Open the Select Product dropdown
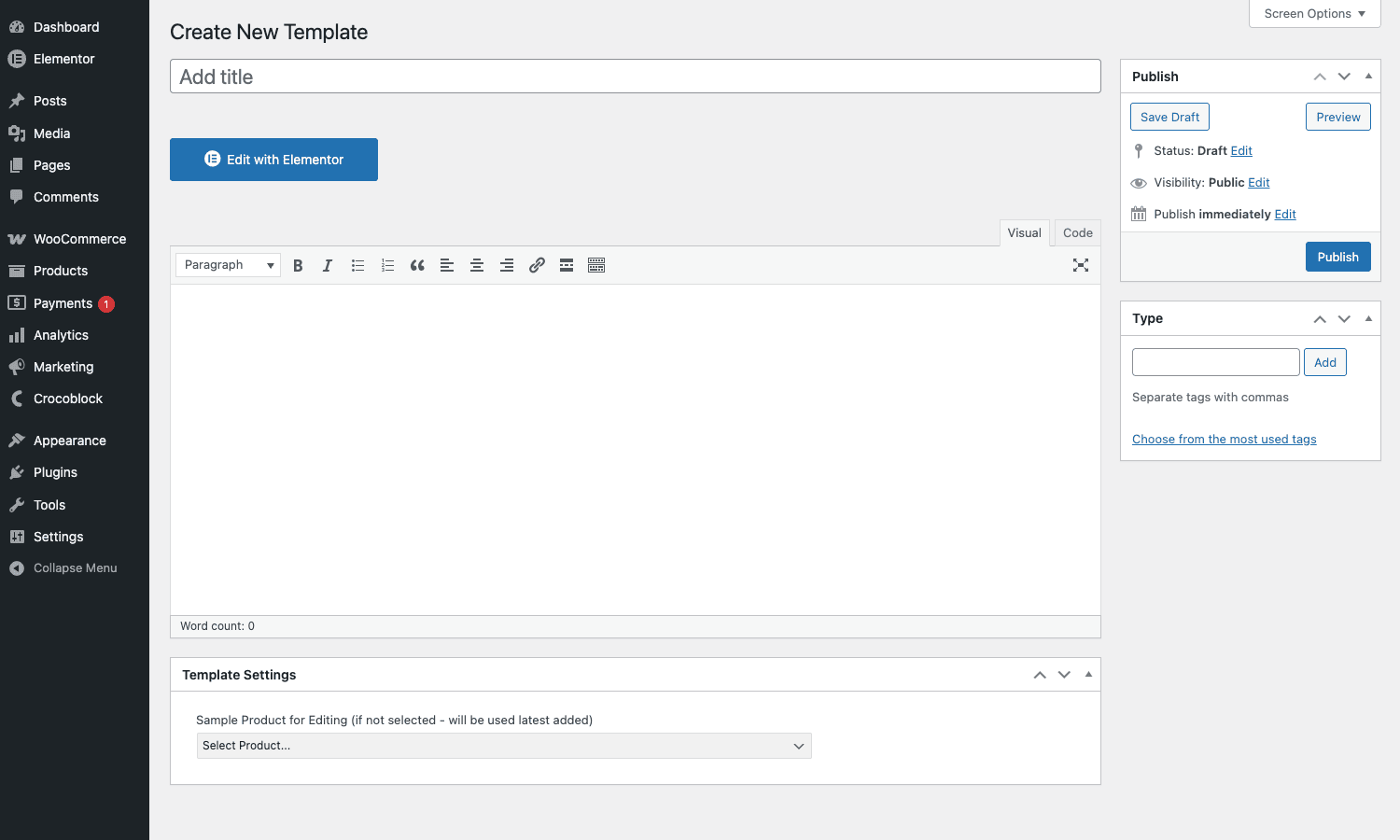The height and width of the screenshot is (840, 1400). [x=504, y=746]
